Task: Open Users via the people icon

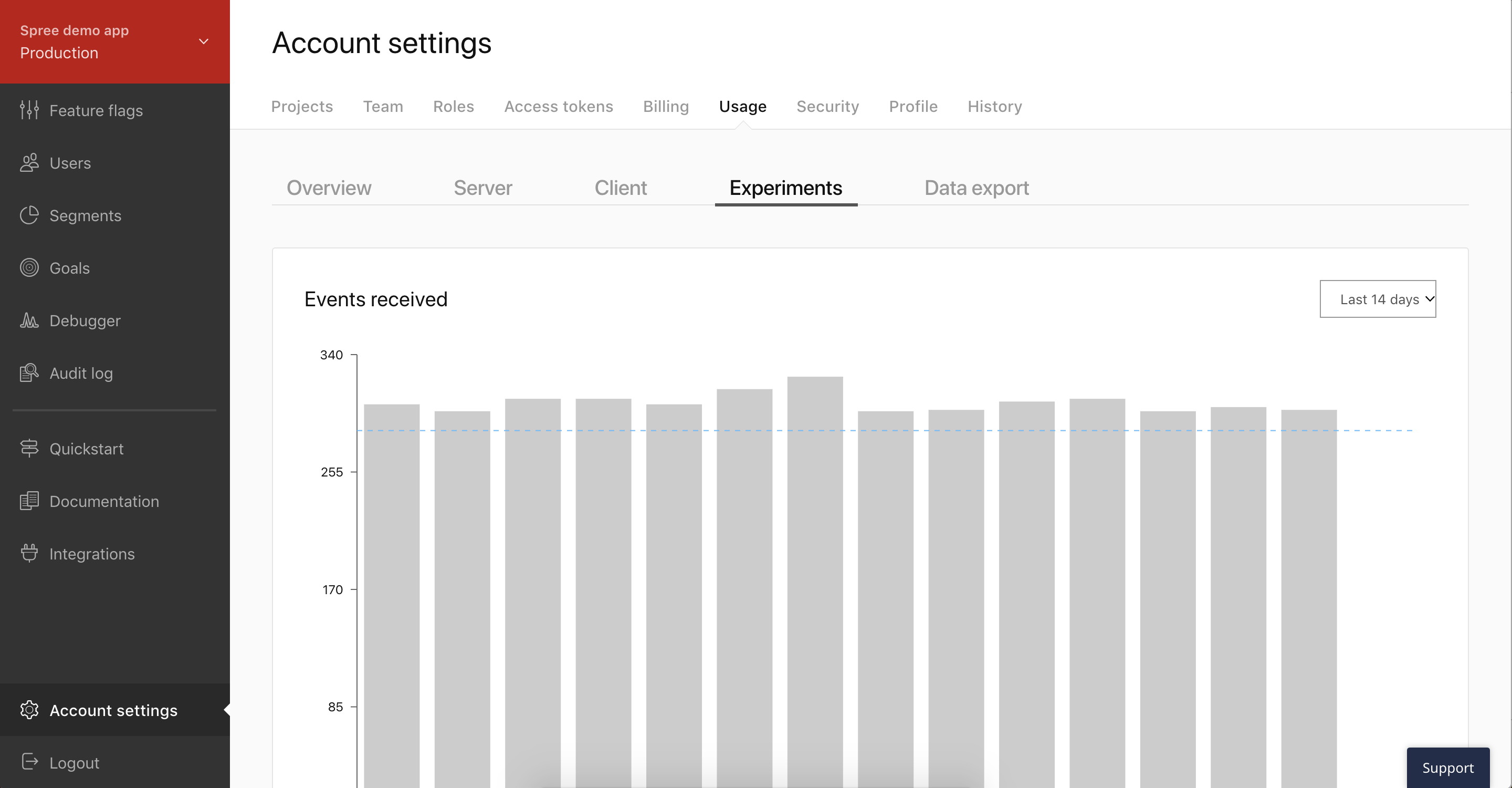Action: [29, 163]
